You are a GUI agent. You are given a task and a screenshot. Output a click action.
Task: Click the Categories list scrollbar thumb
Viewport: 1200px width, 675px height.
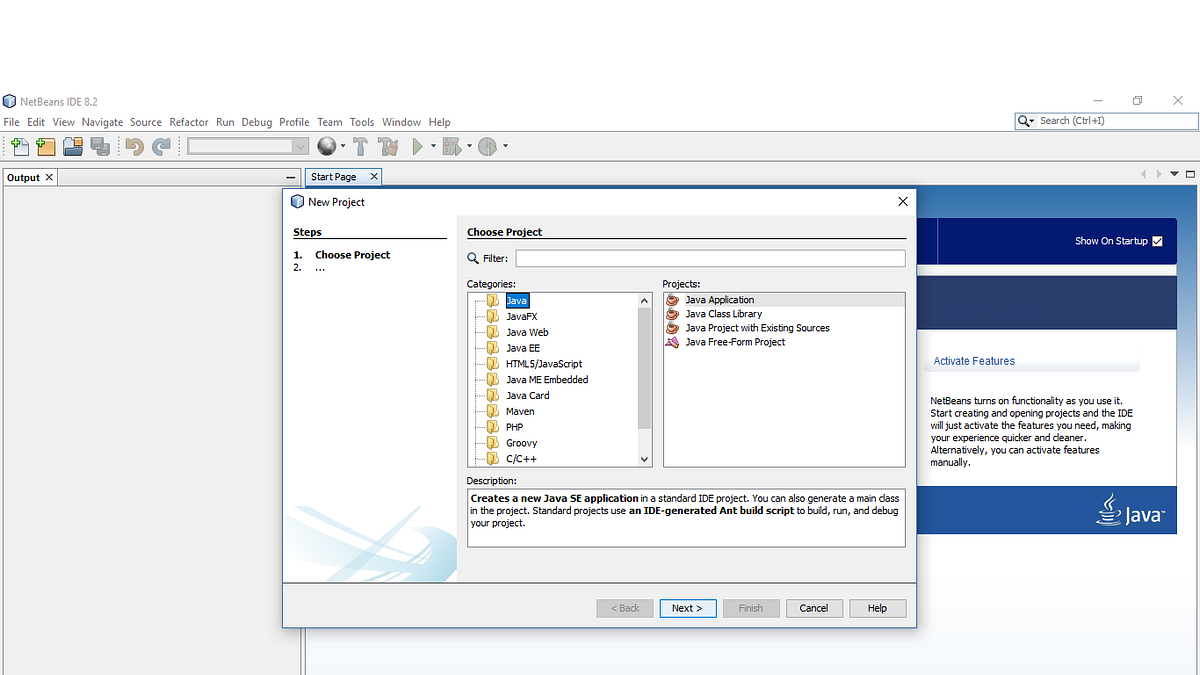(644, 368)
